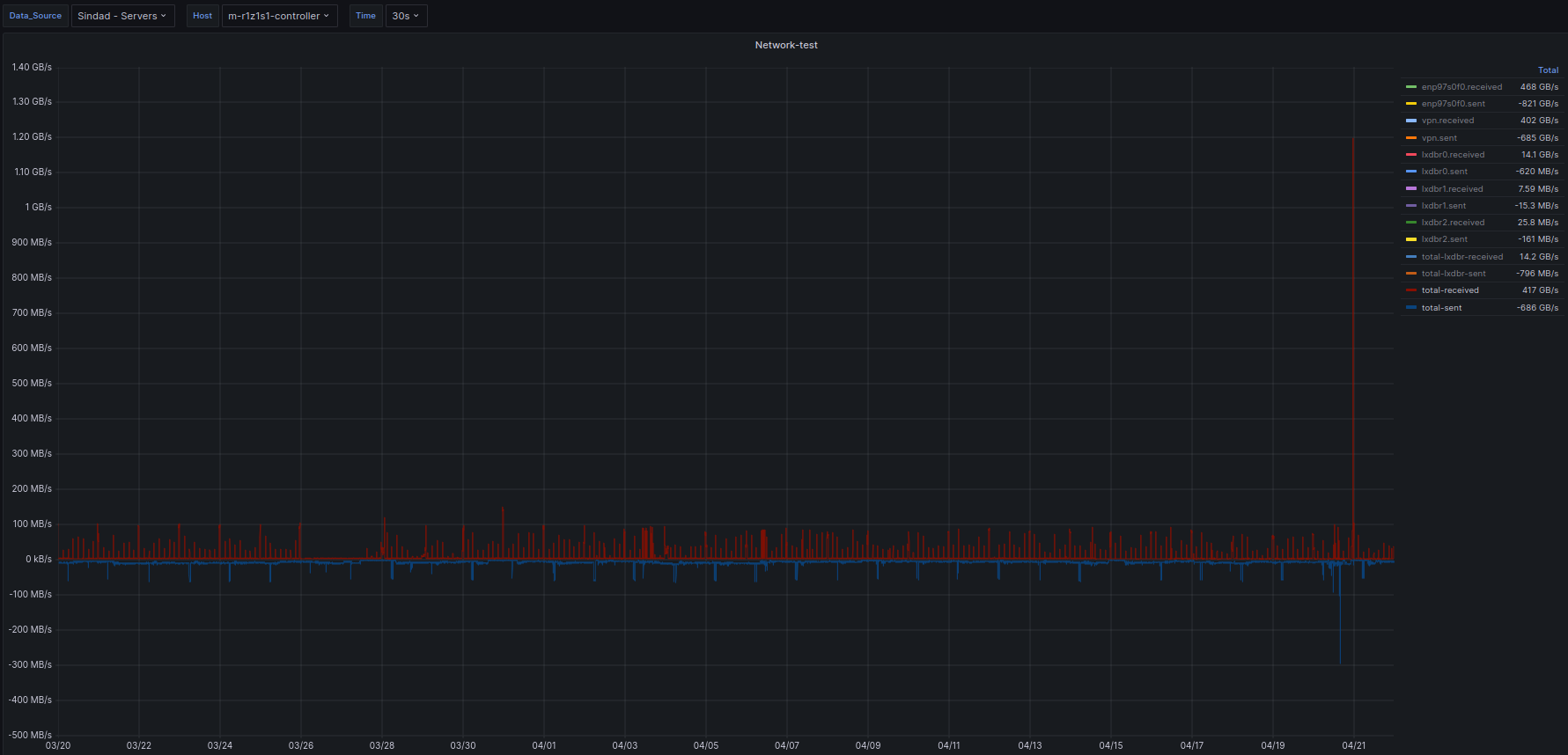The width and height of the screenshot is (1568, 755).
Task: Click the total-received dark red color icon
Action: [x=1411, y=290]
